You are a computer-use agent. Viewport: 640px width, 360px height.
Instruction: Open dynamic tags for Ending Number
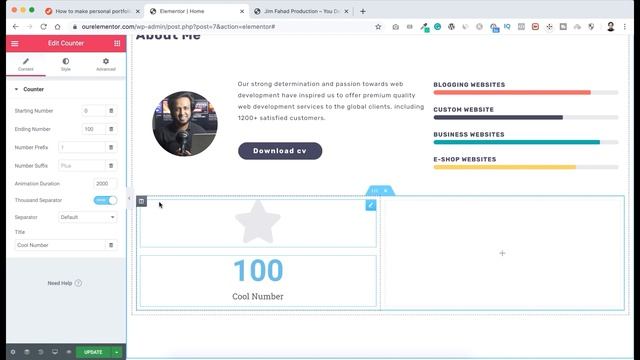(x=111, y=129)
